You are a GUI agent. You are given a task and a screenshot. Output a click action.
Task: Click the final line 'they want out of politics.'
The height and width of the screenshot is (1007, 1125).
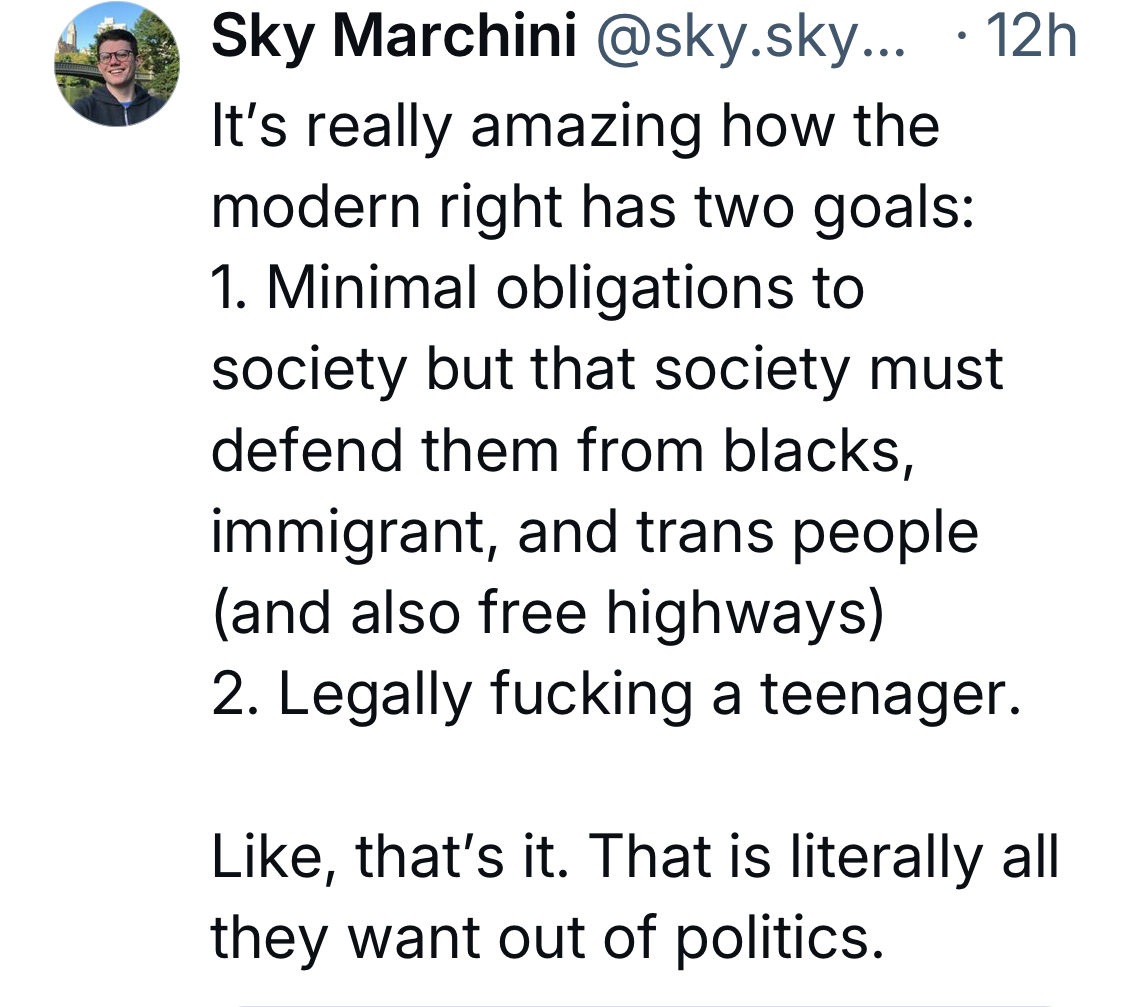pyautogui.click(x=547, y=938)
